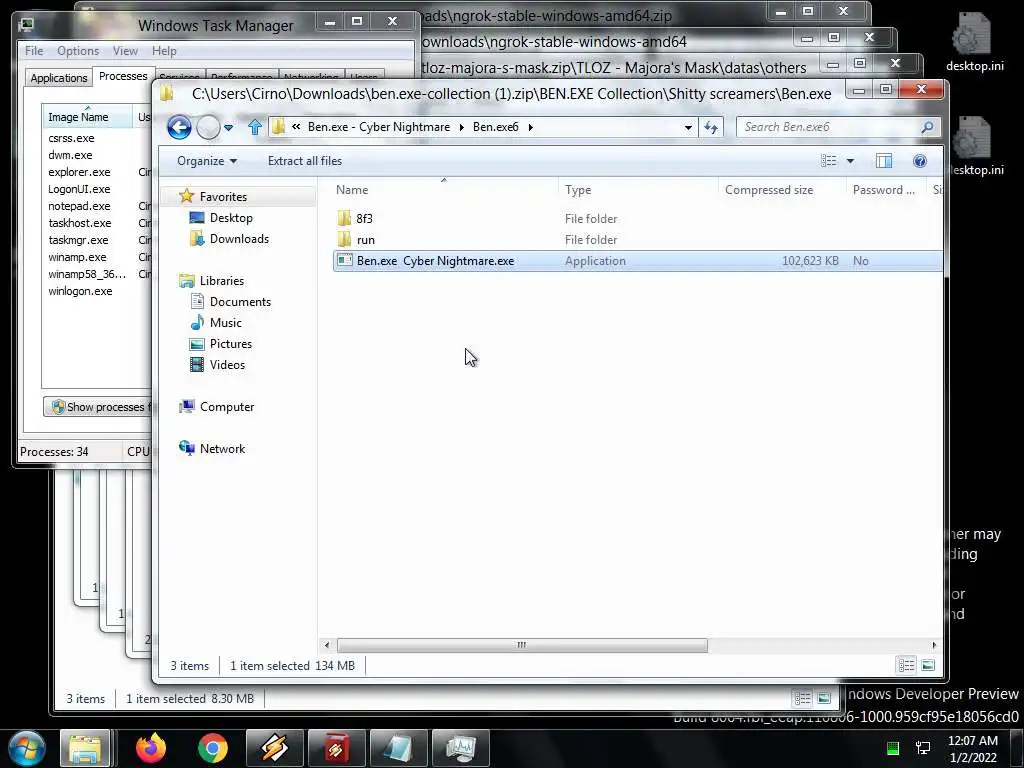This screenshot has height=768, width=1024.
Task: Open Task Manager File menu
Action: click(x=34, y=50)
